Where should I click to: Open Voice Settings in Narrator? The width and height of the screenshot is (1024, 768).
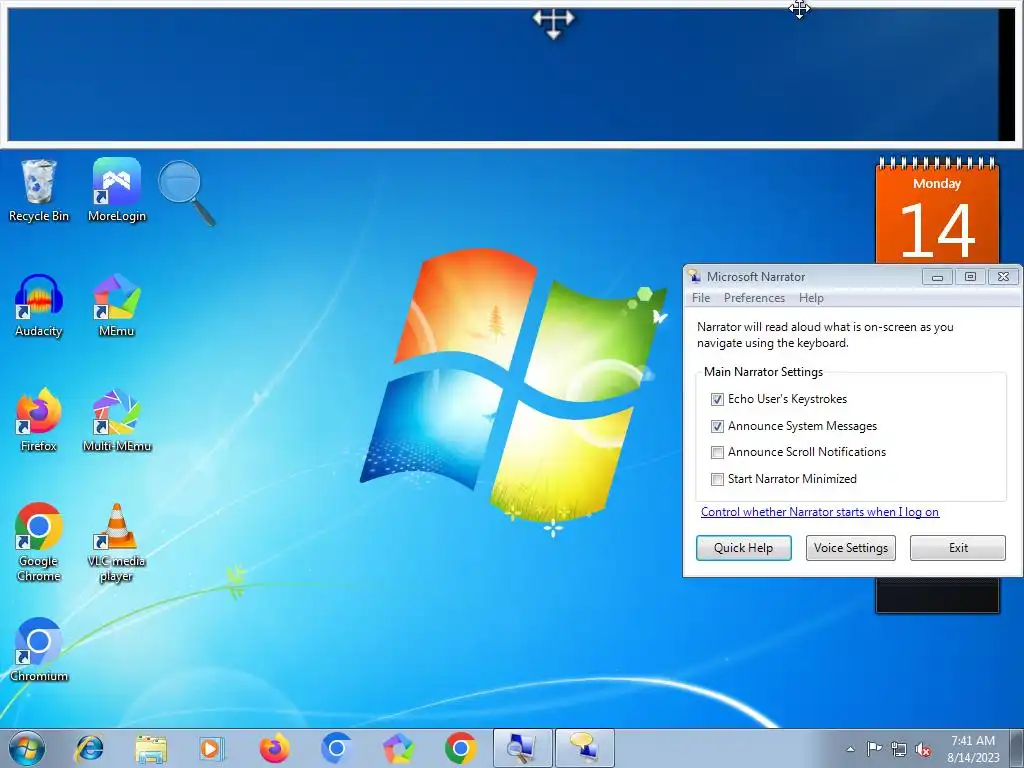point(850,548)
